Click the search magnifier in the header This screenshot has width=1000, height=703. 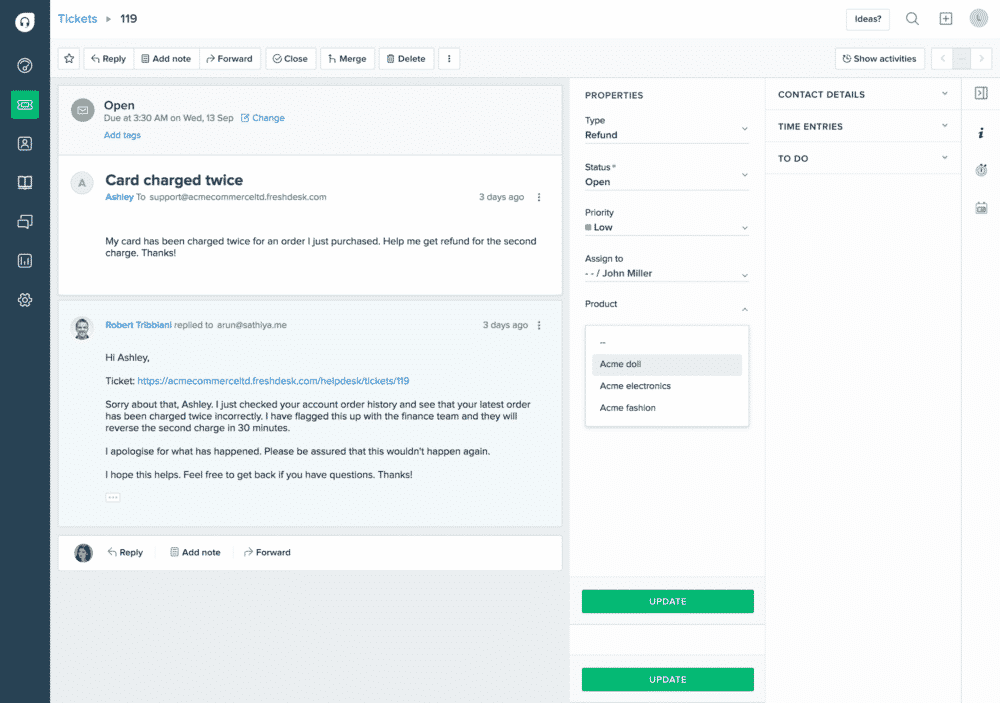[x=912, y=18]
